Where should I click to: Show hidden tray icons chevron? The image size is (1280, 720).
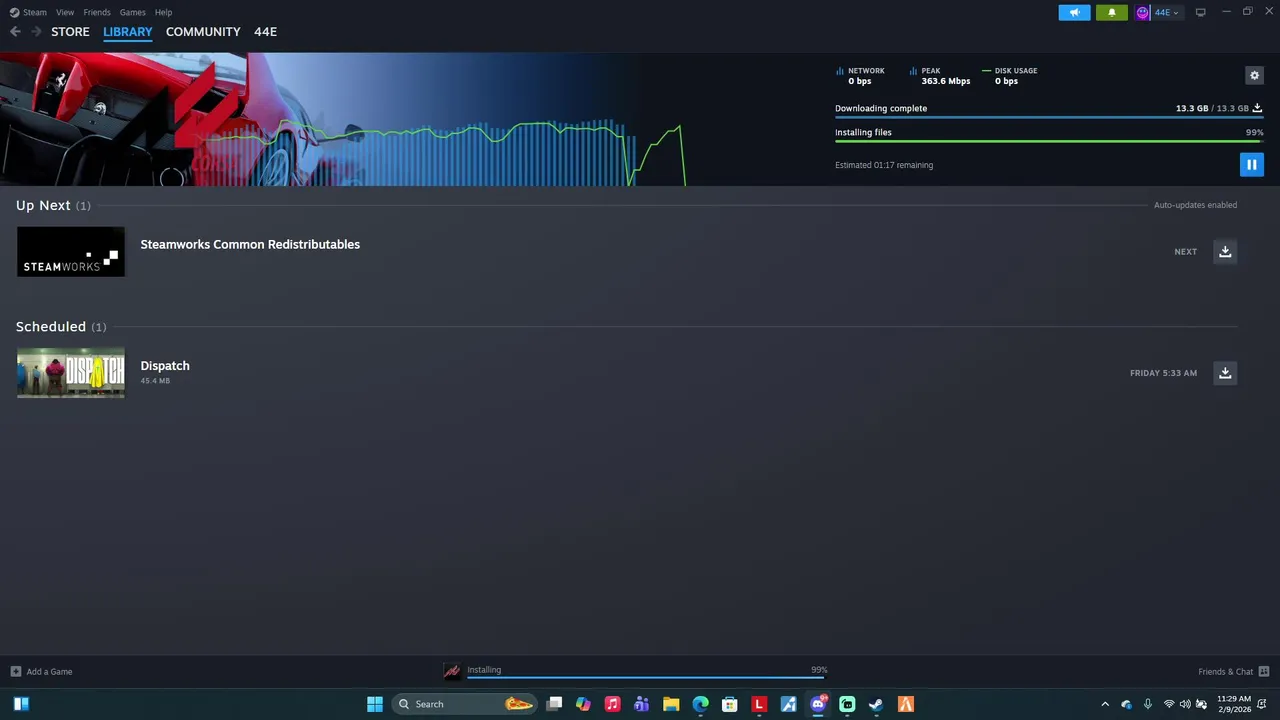(x=1105, y=704)
